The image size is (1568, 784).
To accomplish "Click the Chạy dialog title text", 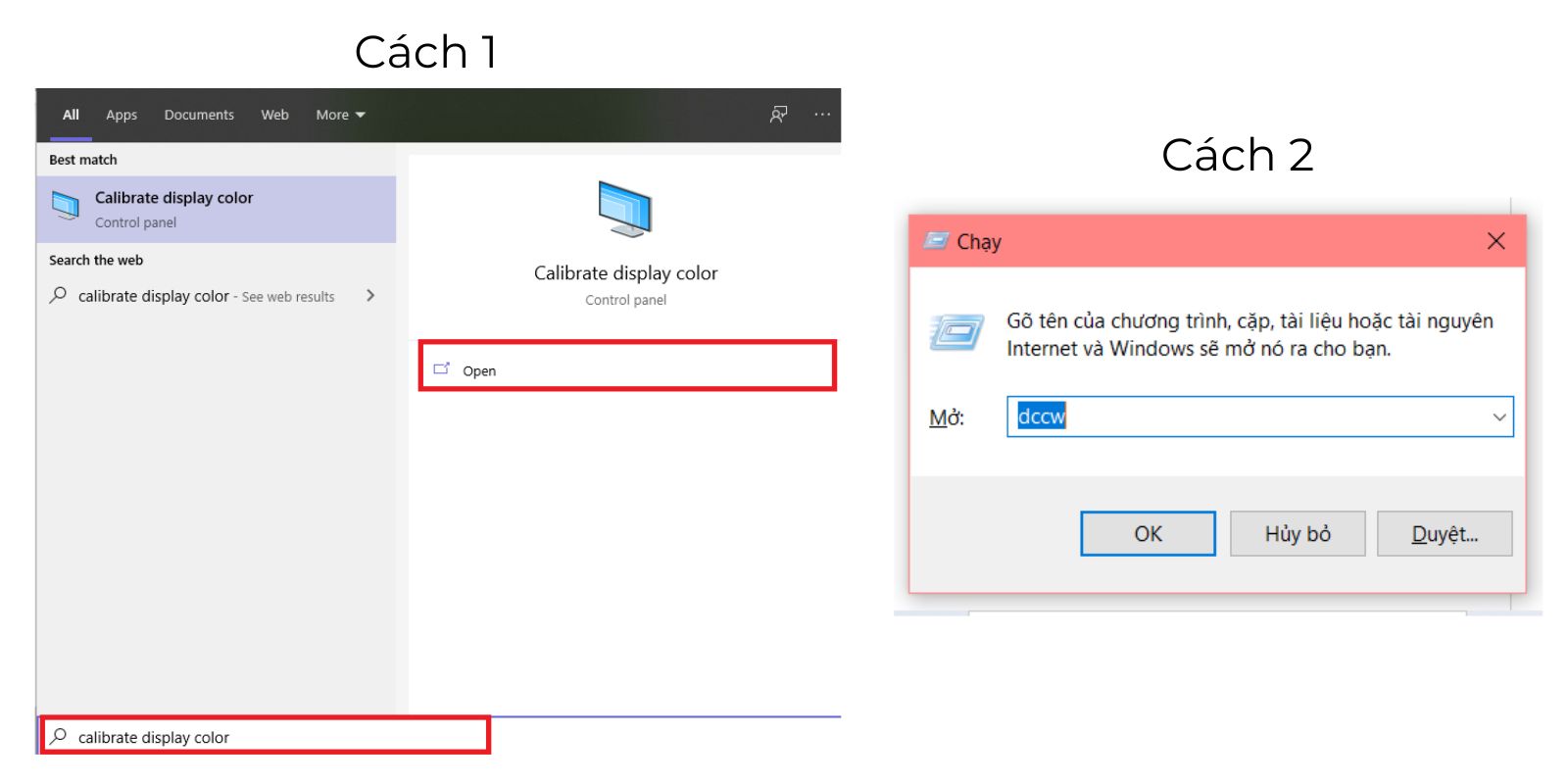I will pyautogui.click(x=979, y=242).
